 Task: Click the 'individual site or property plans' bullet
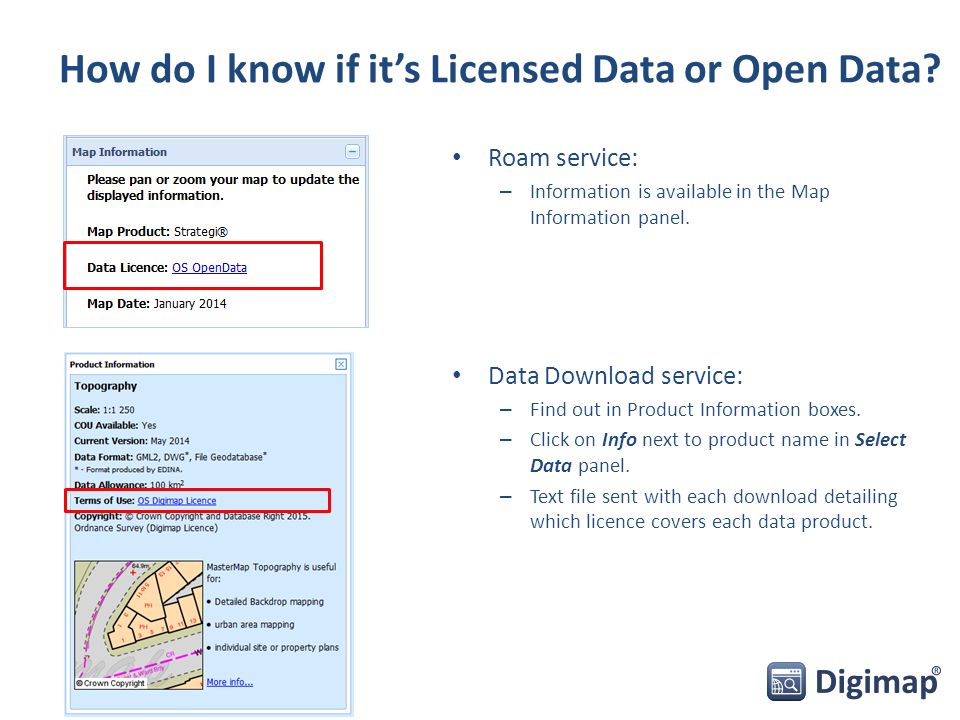272,647
